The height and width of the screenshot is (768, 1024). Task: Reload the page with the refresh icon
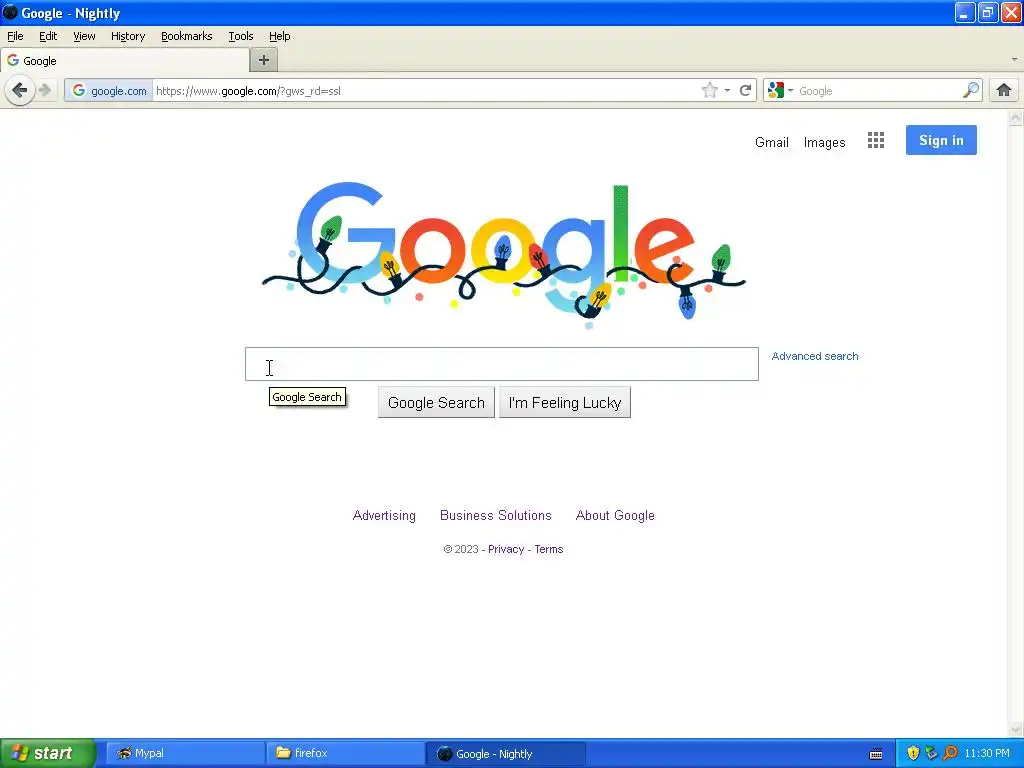click(x=745, y=90)
